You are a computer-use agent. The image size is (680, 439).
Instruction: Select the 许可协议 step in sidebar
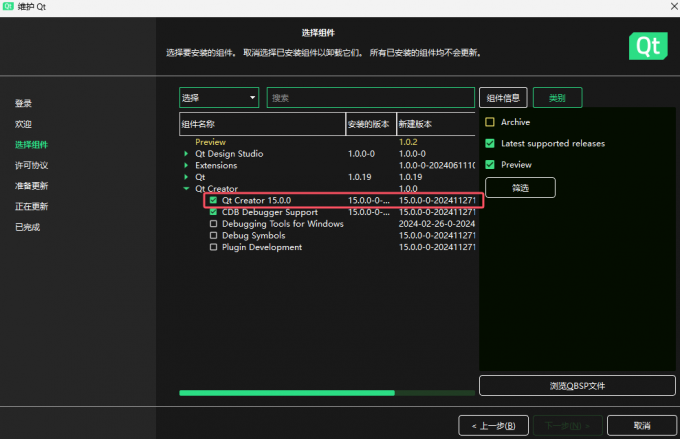tap(32, 165)
